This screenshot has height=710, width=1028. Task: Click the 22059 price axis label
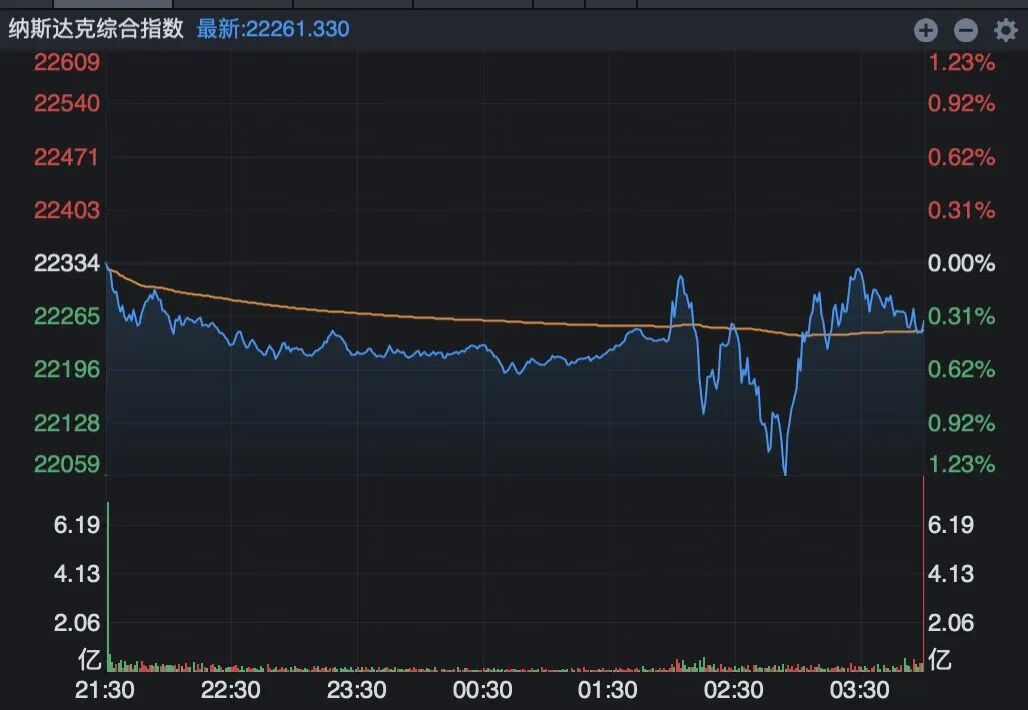pos(66,464)
